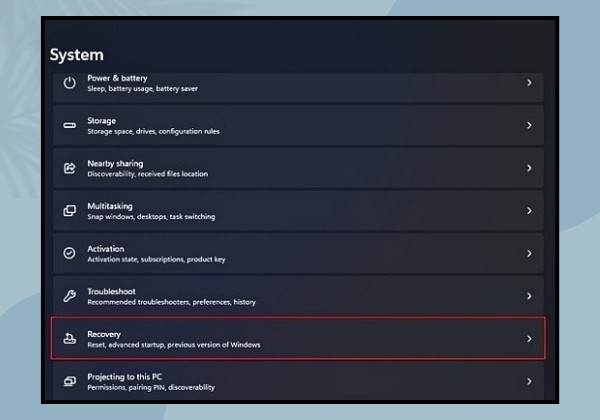This screenshot has width=600, height=420.
Task: Click 'Storage space, drives, configuration rules' text
Action: coord(153,132)
